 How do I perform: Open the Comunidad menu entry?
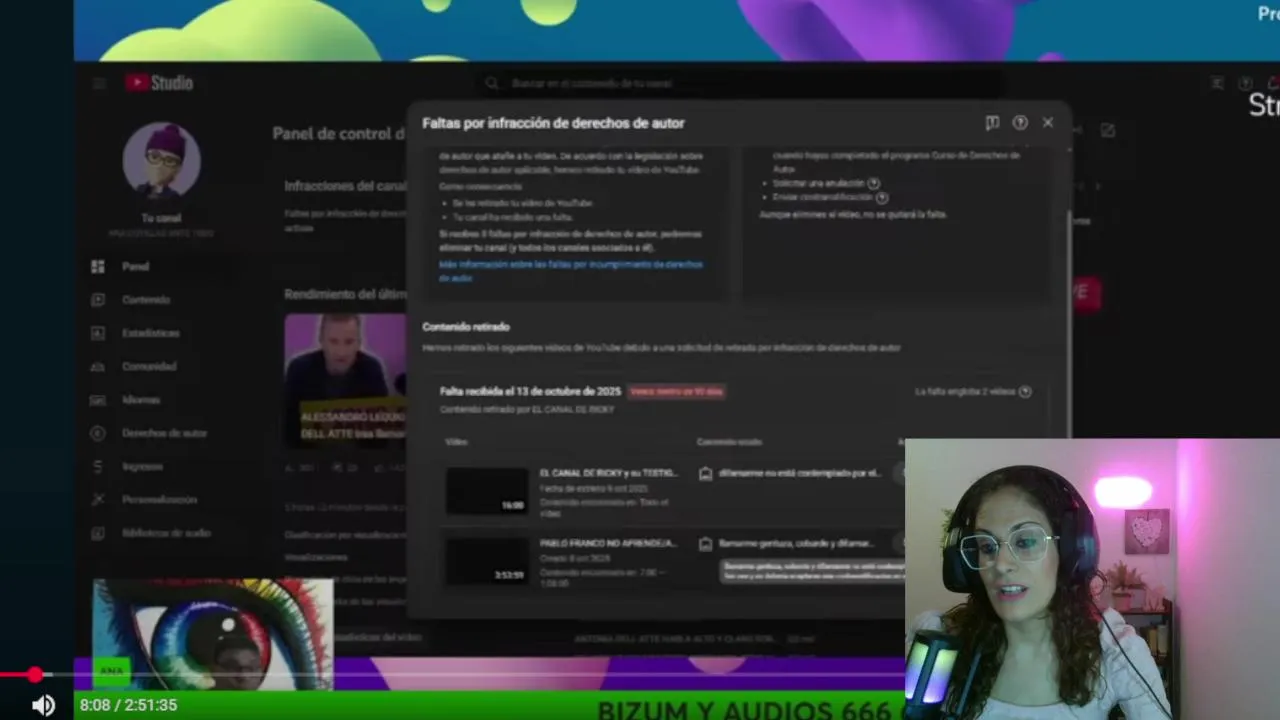coord(149,366)
